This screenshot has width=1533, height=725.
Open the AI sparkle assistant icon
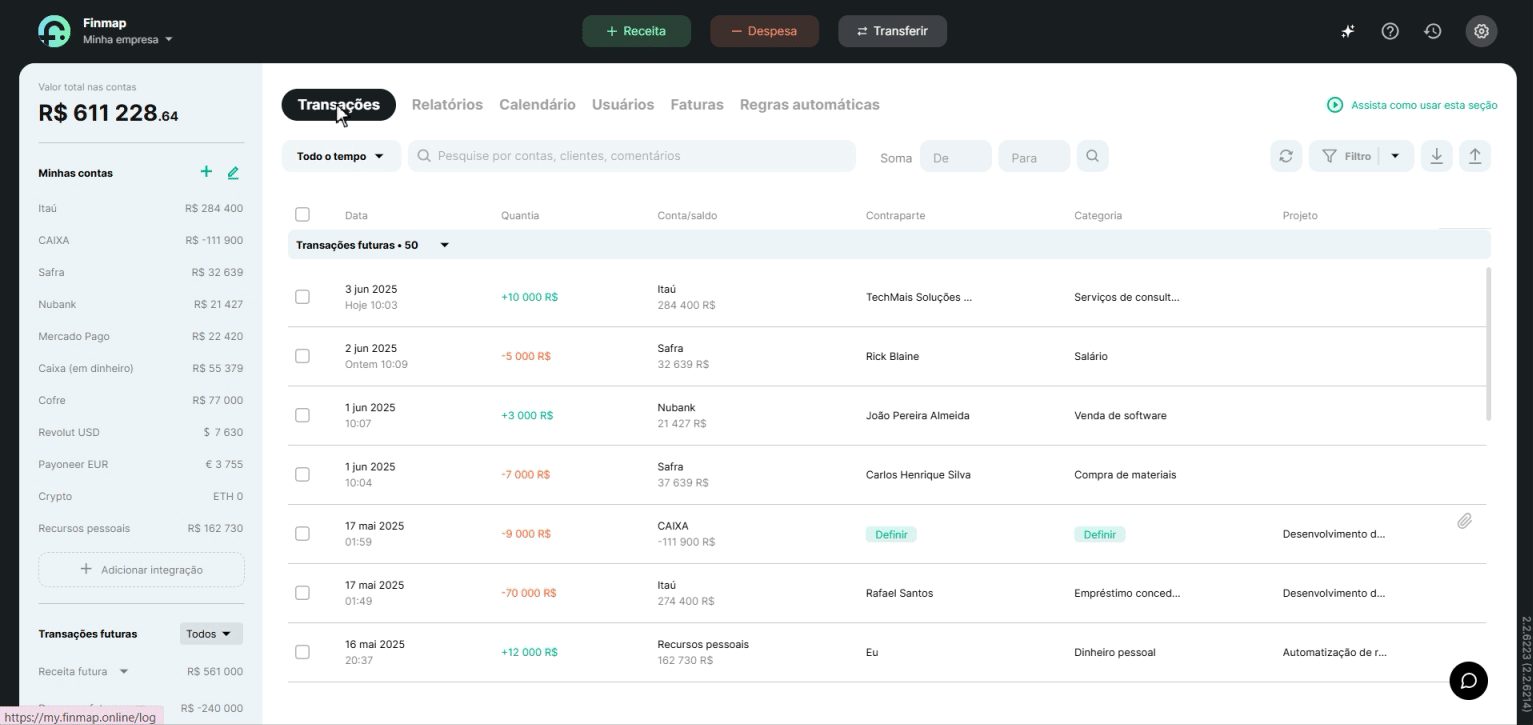pos(1348,31)
